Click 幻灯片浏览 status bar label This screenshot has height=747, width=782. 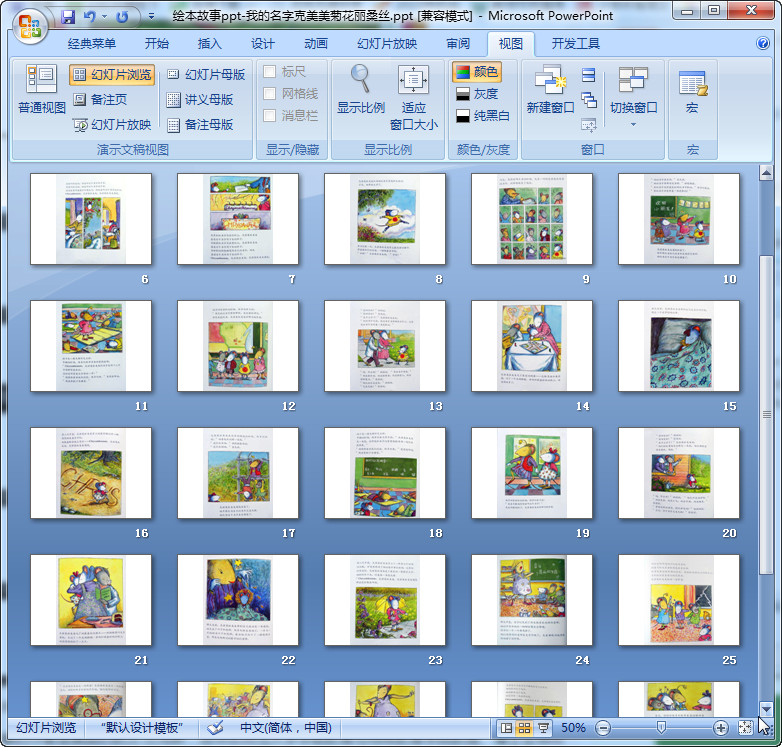[46, 728]
